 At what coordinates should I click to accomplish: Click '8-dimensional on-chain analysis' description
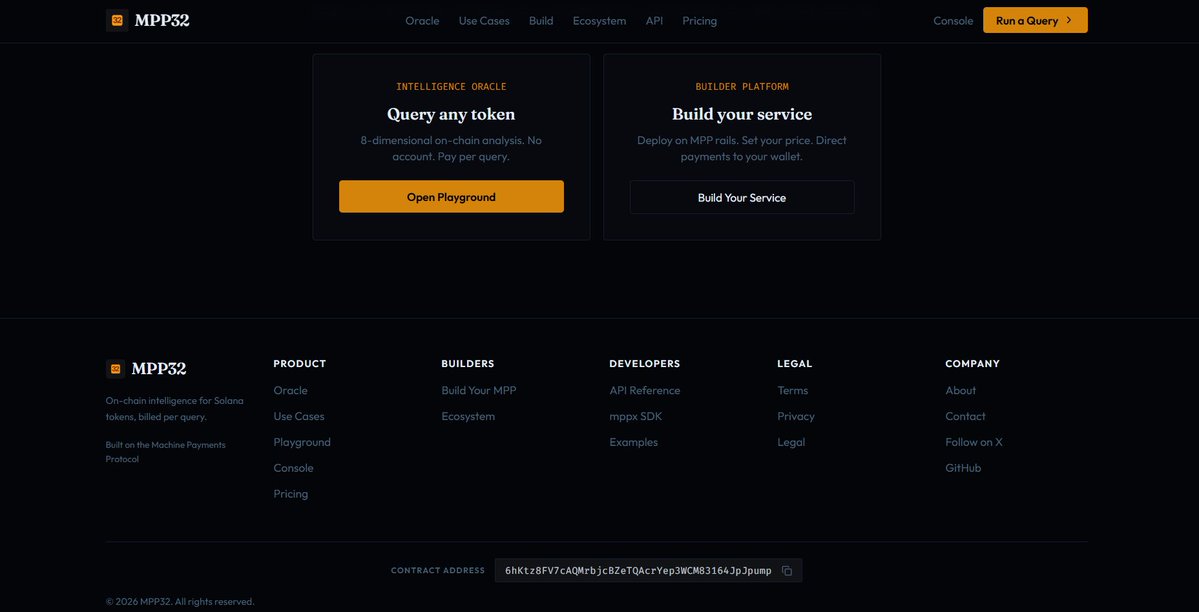(451, 148)
